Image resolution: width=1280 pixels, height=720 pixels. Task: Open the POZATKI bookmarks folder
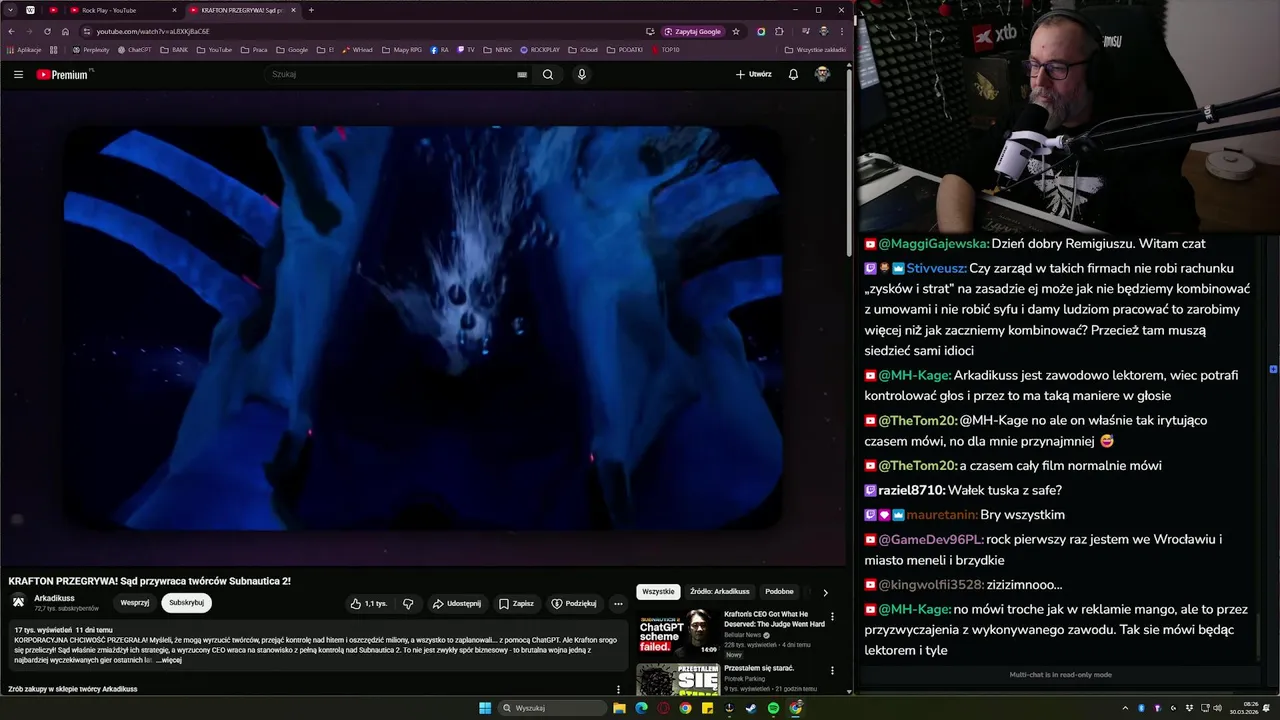click(625, 49)
